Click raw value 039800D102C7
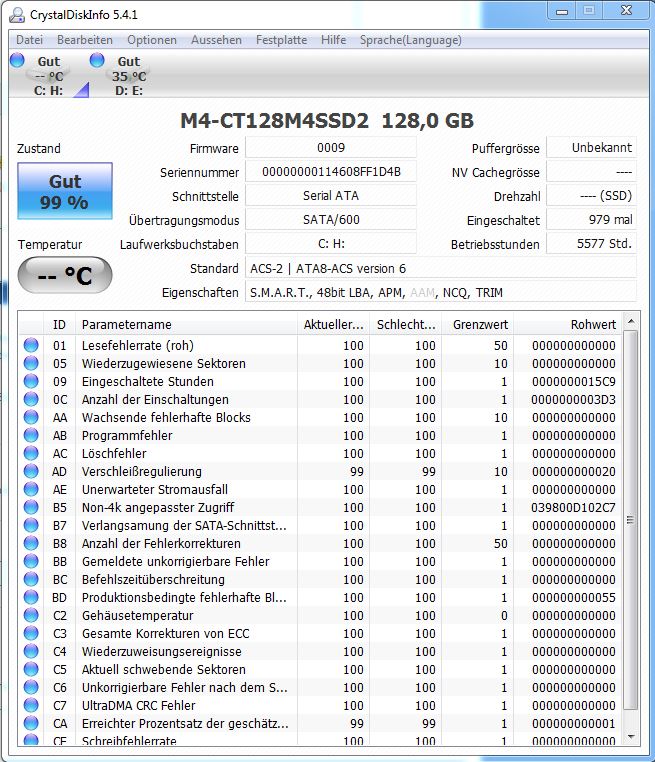Viewport: 655px width, 762px height. point(573,507)
